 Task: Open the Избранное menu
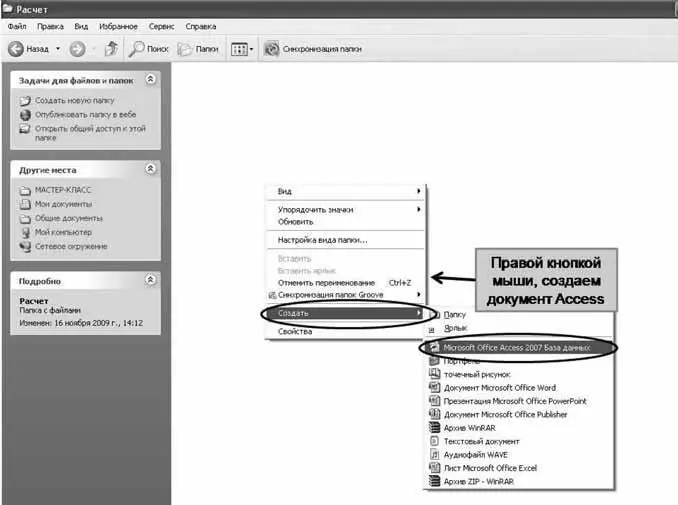118,26
